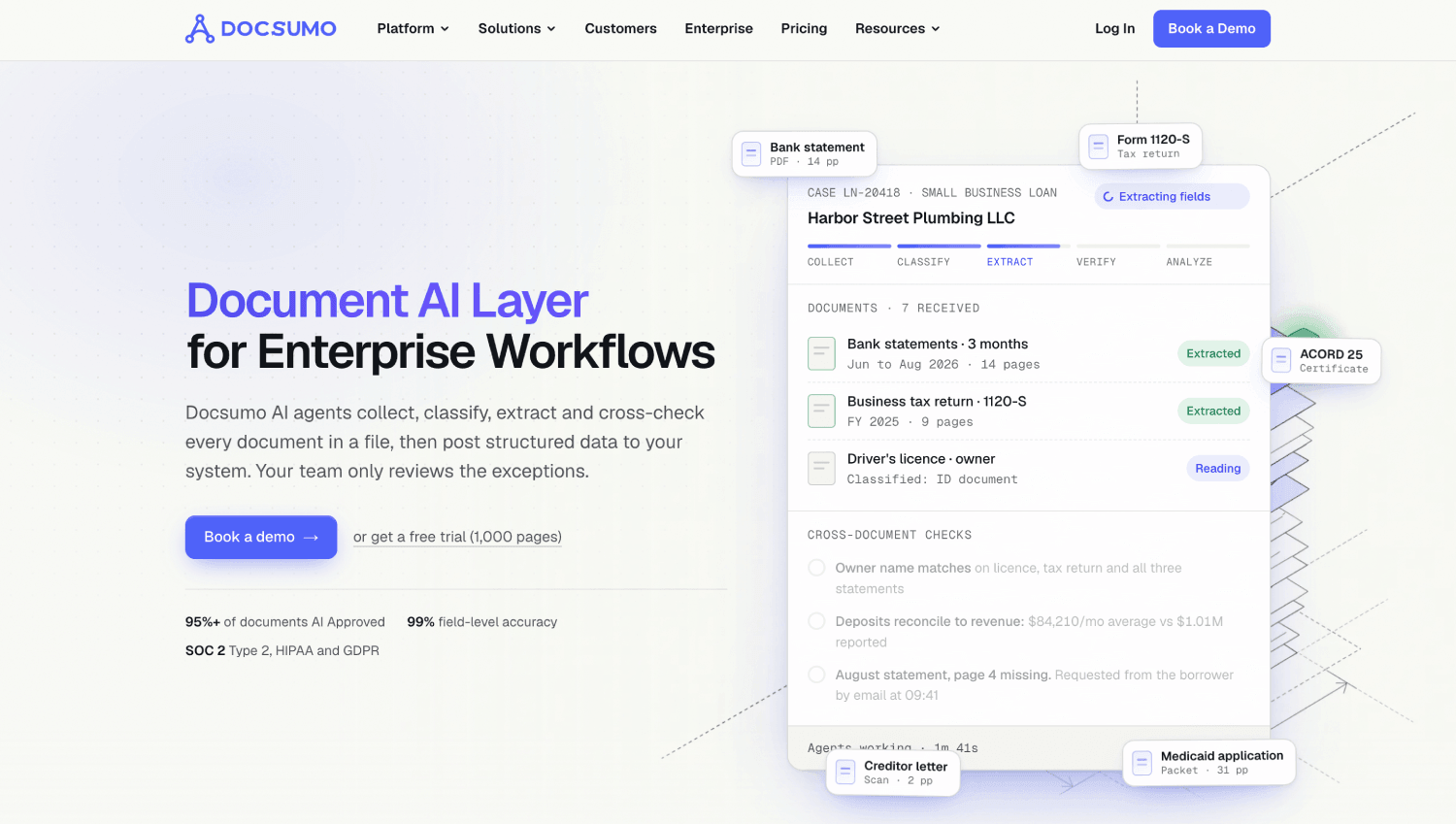This screenshot has width=1456, height=824.
Task: Click the EXTRACT progress bar segment
Action: (x=1028, y=247)
